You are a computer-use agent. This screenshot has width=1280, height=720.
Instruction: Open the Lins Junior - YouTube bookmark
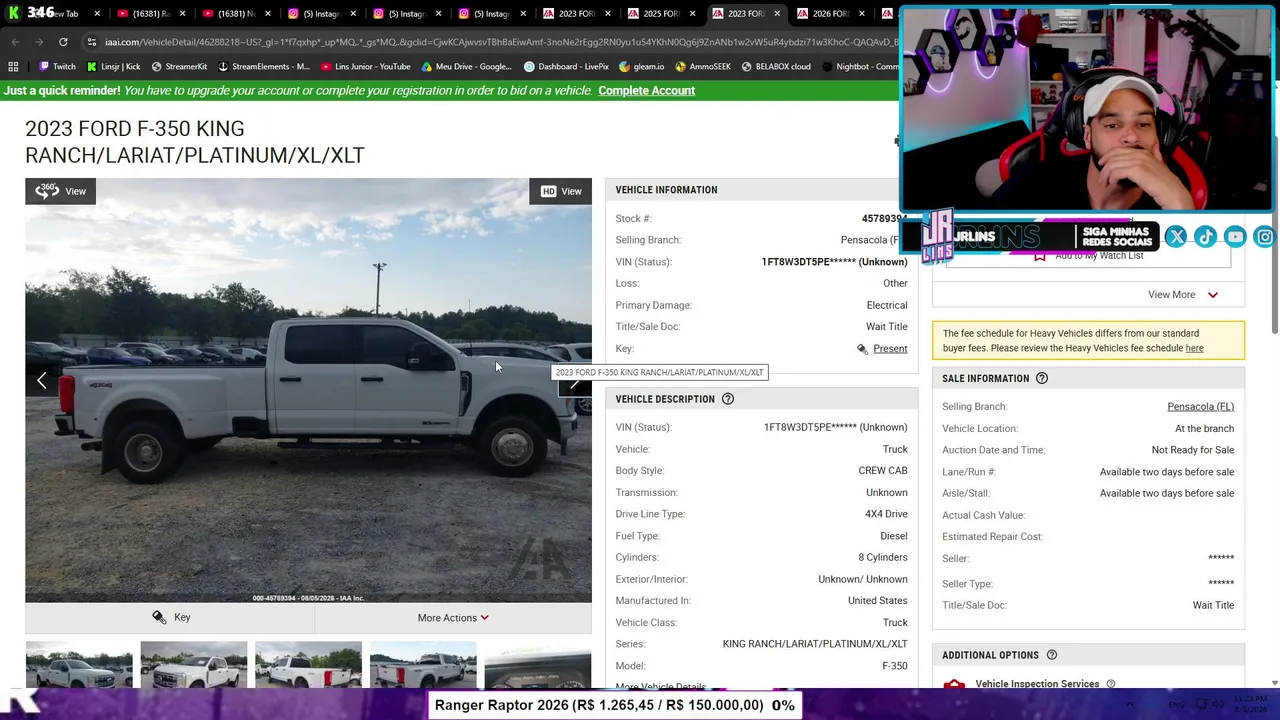pyautogui.click(x=365, y=67)
